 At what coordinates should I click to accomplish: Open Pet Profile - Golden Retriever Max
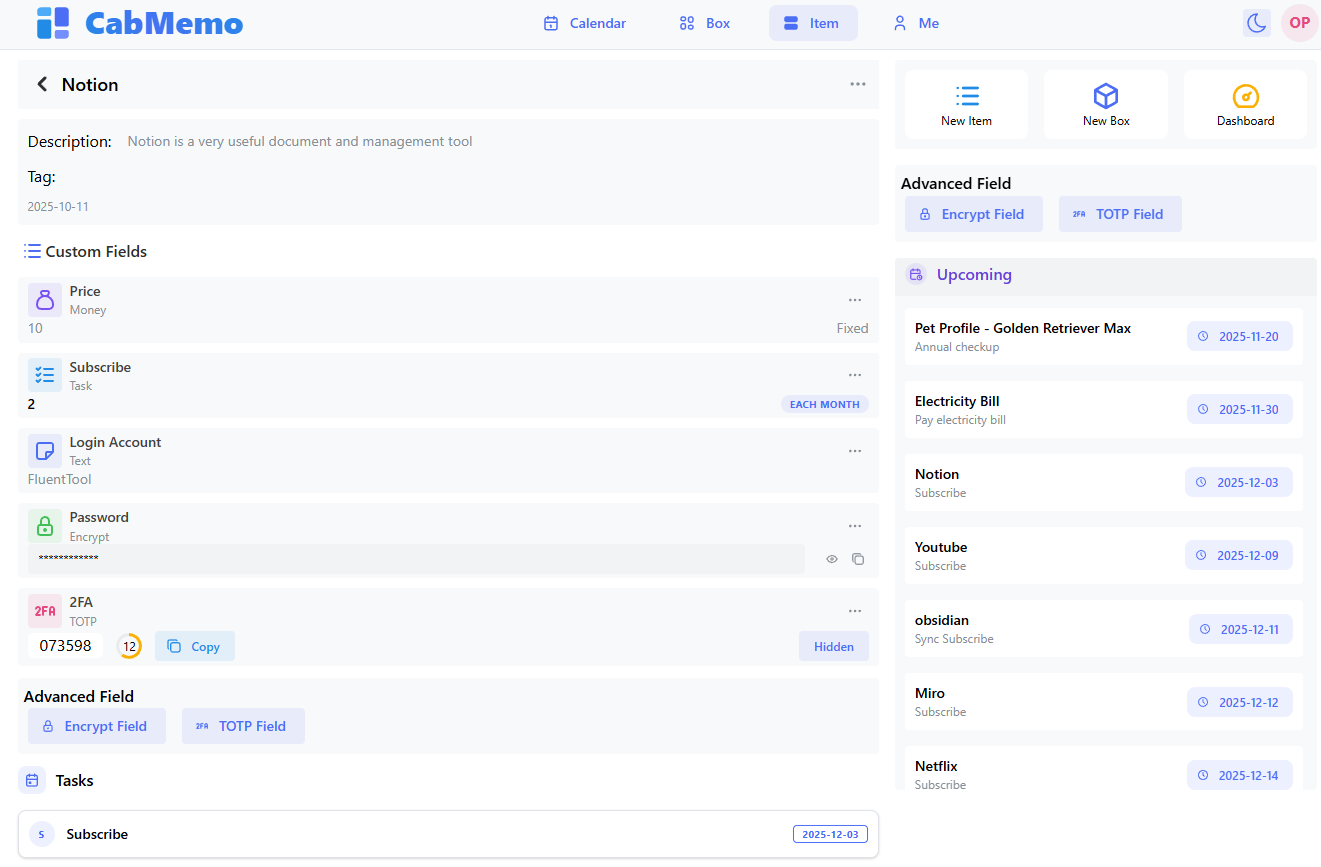point(1104,336)
